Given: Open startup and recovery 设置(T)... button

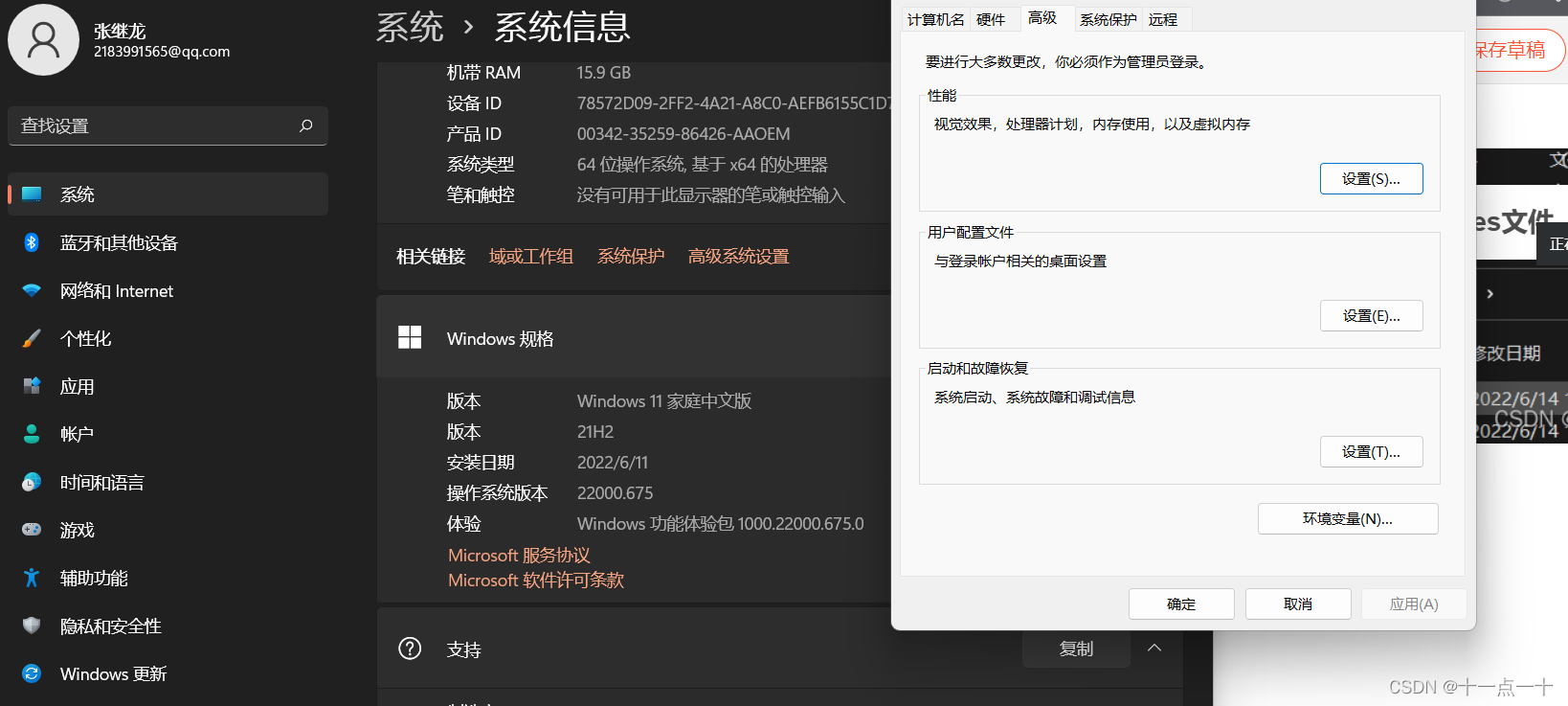Looking at the screenshot, I should pos(1371,452).
